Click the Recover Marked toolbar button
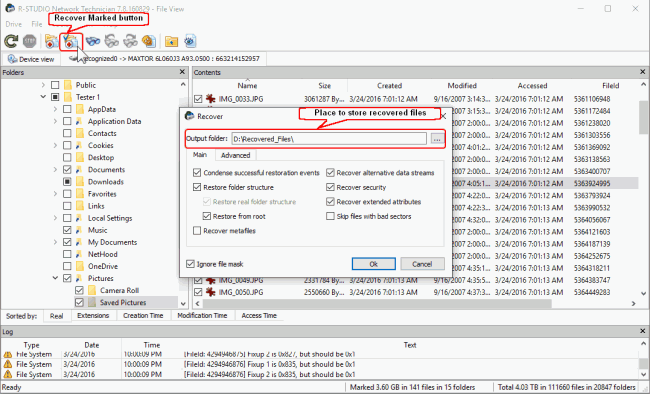Image resolution: width=650 pixels, height=394 pixels. point(70,41)
